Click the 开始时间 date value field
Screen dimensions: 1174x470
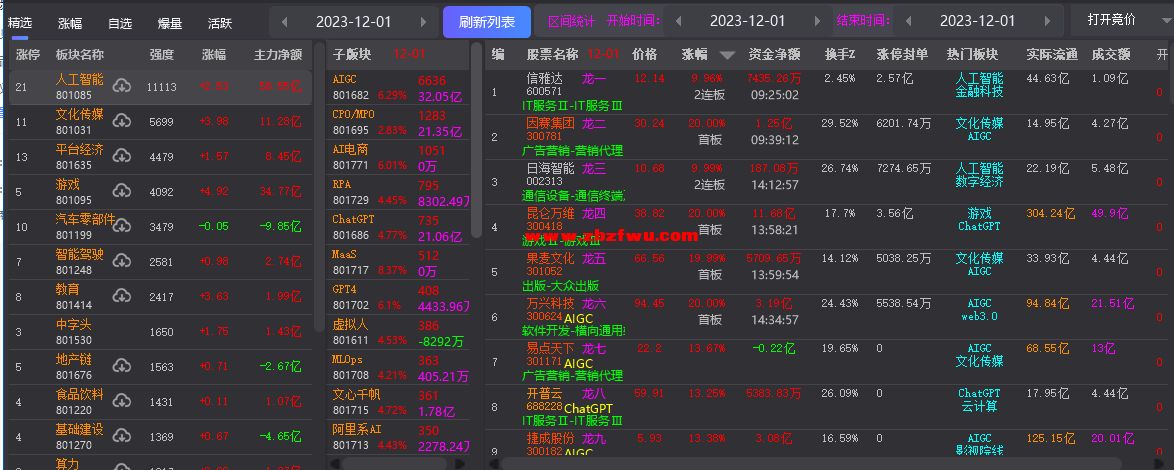(x=747, y=22)
